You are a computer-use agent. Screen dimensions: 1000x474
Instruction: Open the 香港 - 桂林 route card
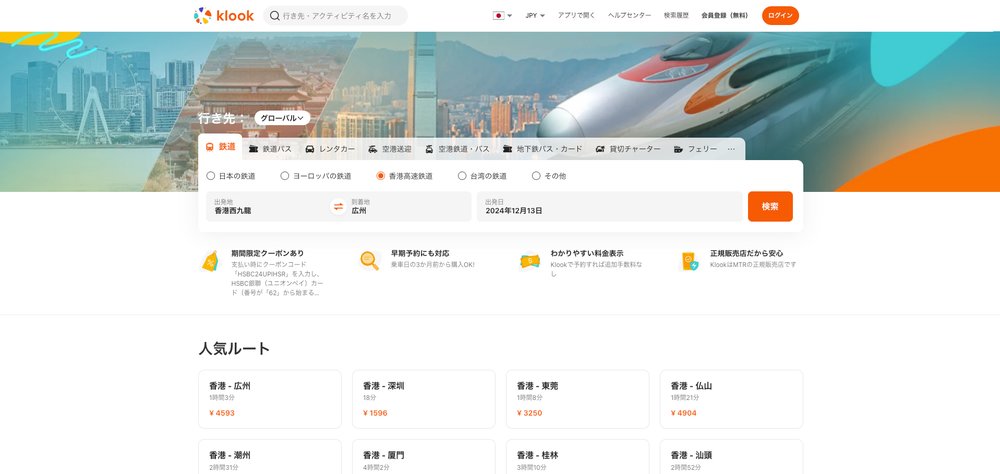(x=577, y=457)
